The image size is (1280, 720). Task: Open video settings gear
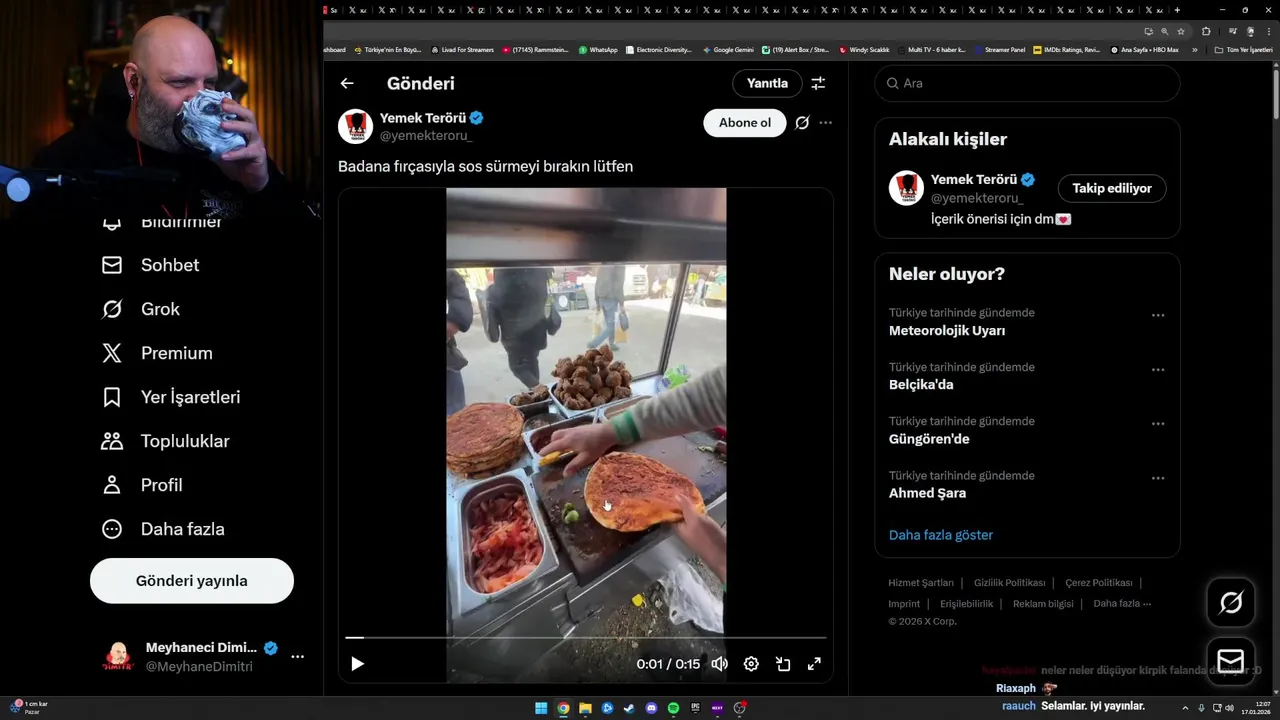tap(751, 664)
